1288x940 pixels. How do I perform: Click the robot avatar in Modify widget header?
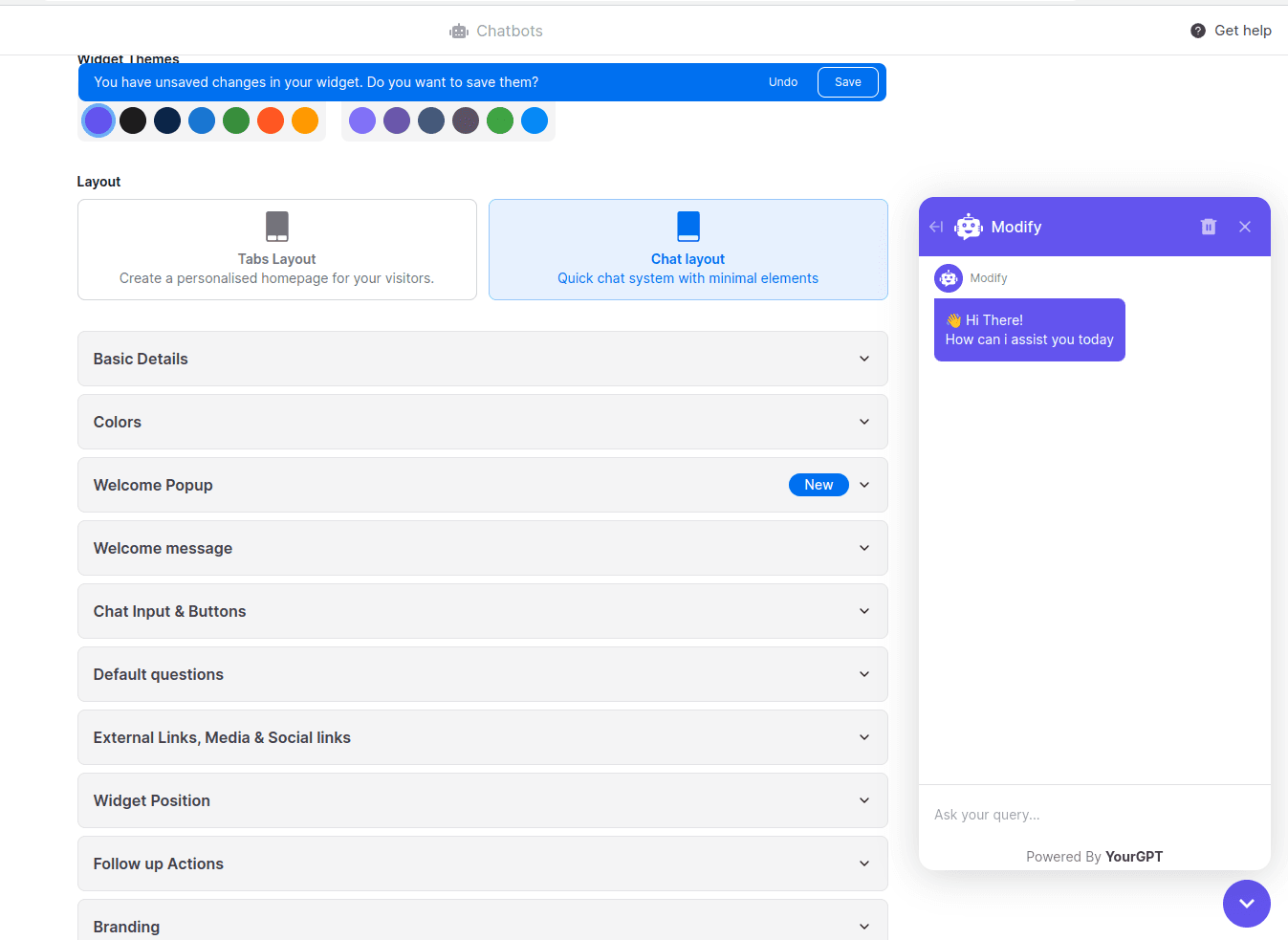[x=969, y=227]
